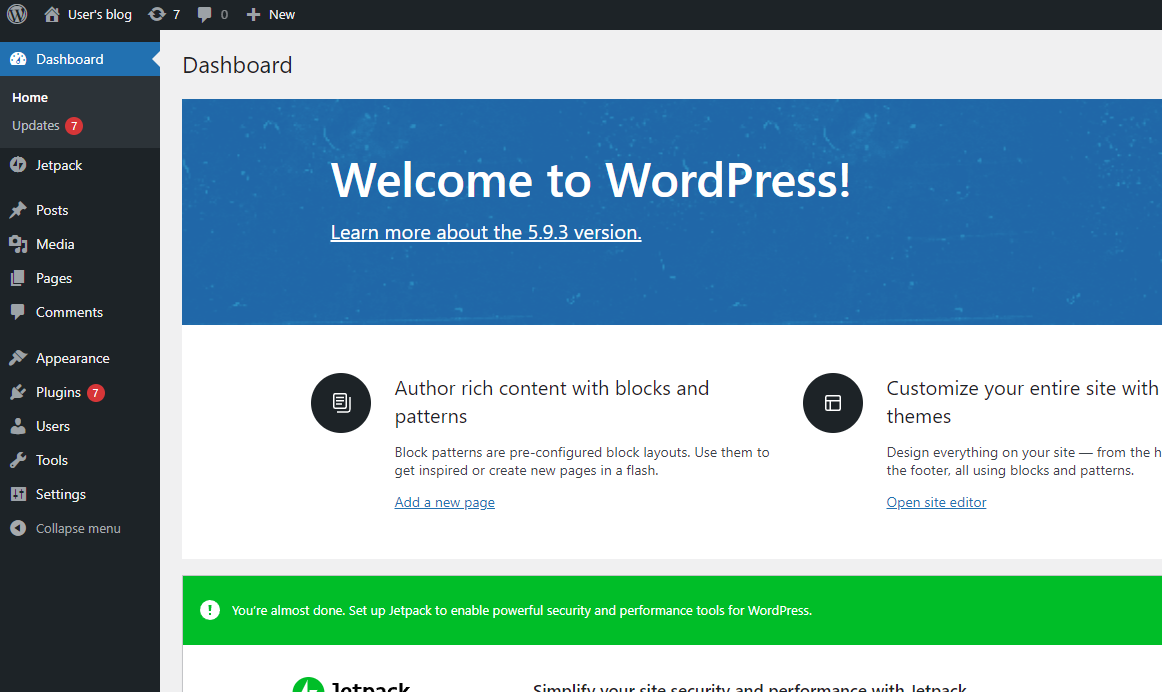Open the Comments menu in the sidebar
Screen dimensions: 1162x692
point(79,313)
